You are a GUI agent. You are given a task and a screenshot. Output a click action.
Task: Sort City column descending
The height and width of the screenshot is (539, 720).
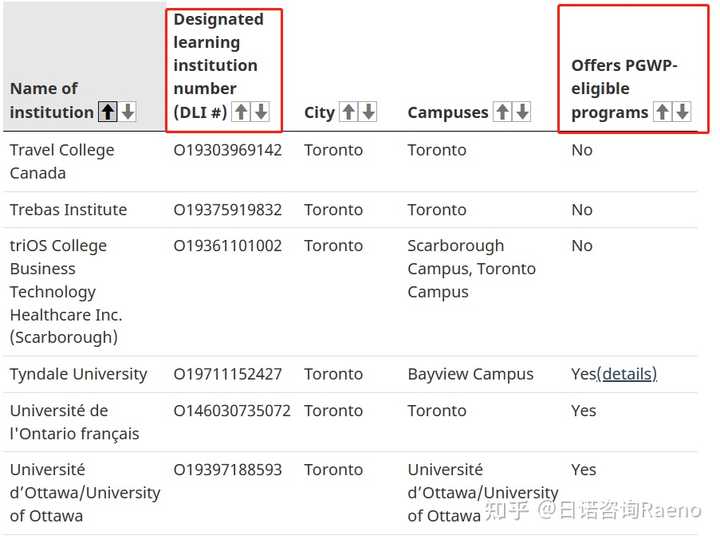point(368,112)
